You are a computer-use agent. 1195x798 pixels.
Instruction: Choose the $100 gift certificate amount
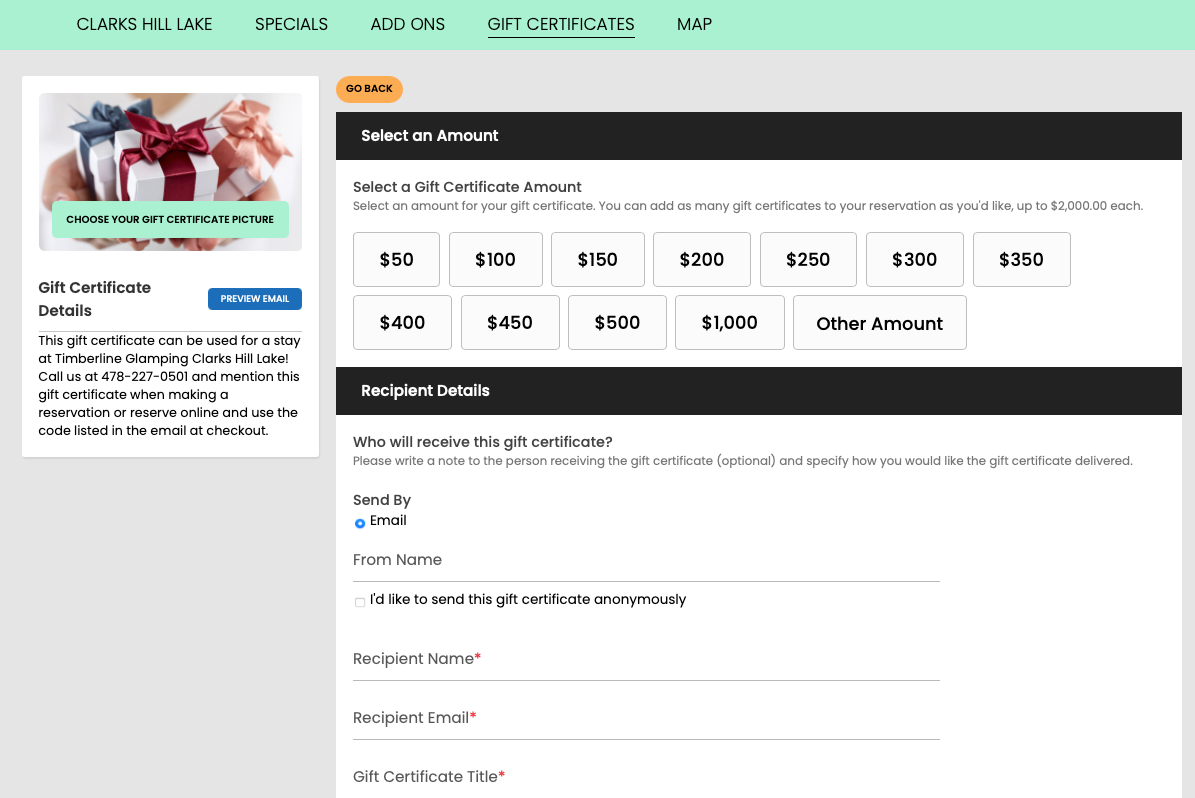495,259
